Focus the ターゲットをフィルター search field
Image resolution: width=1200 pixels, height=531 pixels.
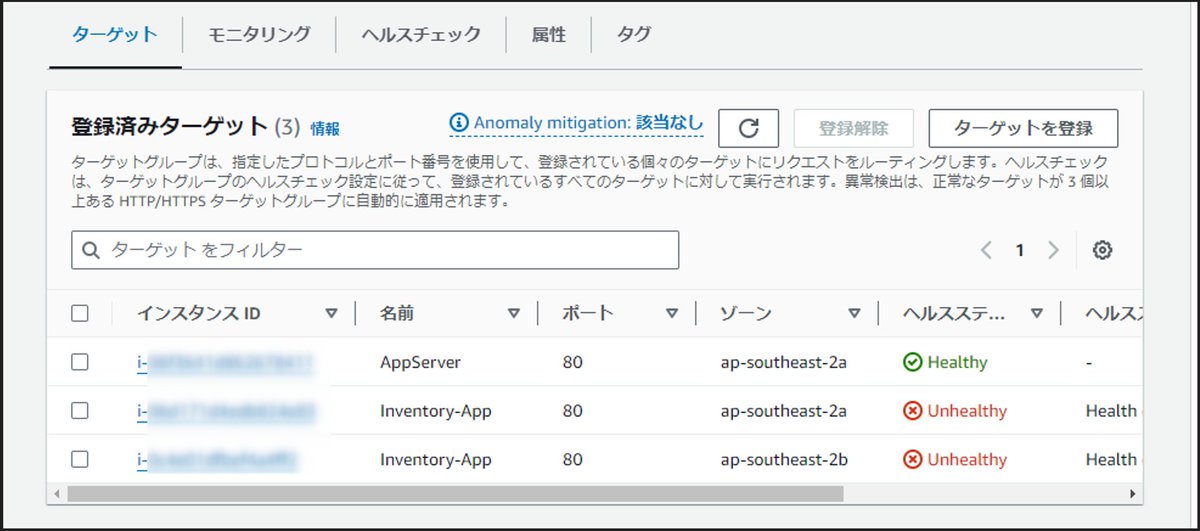pos(375,250)
